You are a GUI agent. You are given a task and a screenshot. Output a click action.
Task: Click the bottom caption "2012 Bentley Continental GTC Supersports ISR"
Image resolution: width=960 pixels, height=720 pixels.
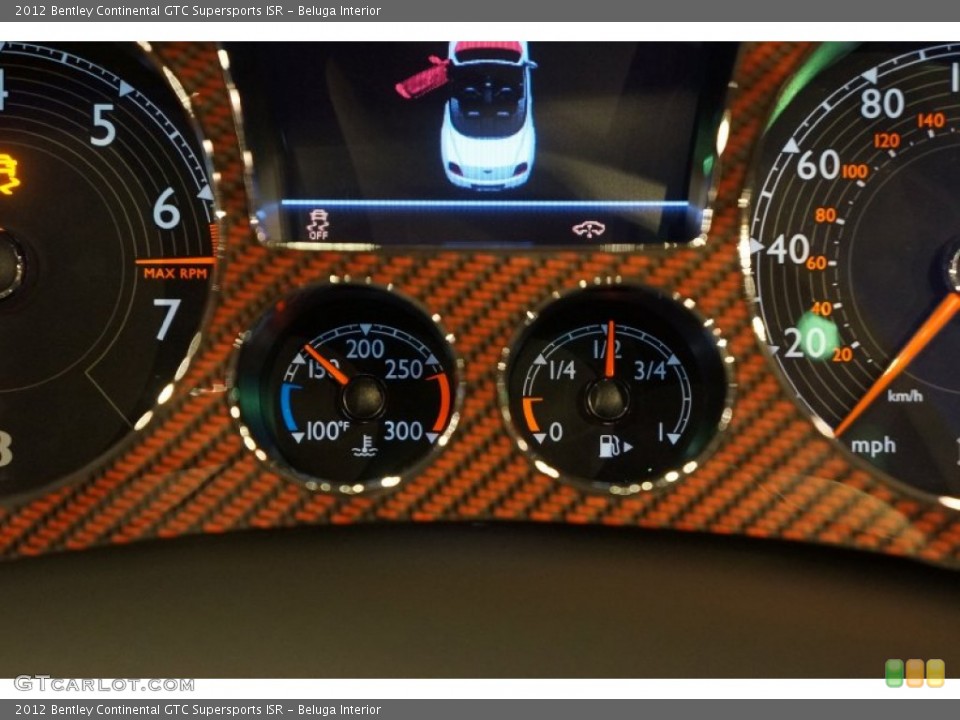(149, 710)
